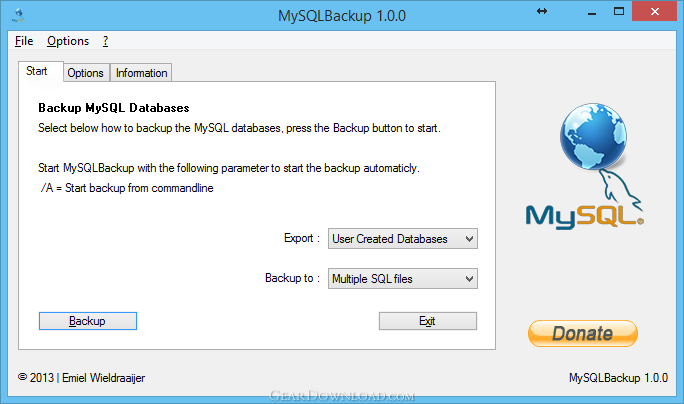Click the Exit button

tap(428, 321)
